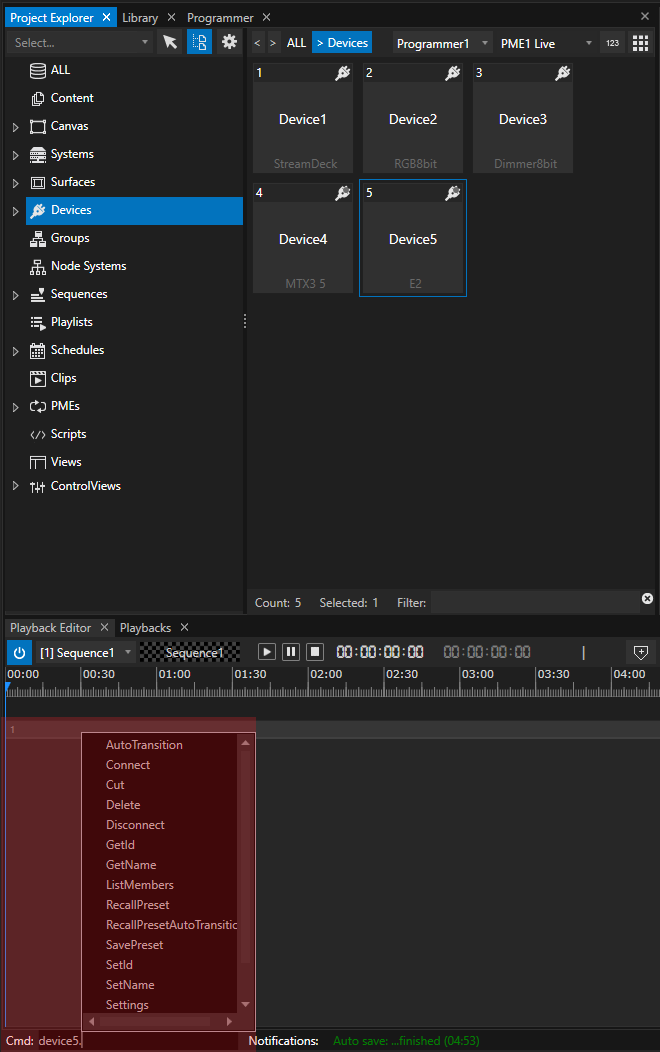The height and width of the screenshot is (1052, 660).
Task: Toggle the 123 numbering button
Action: 612,43
